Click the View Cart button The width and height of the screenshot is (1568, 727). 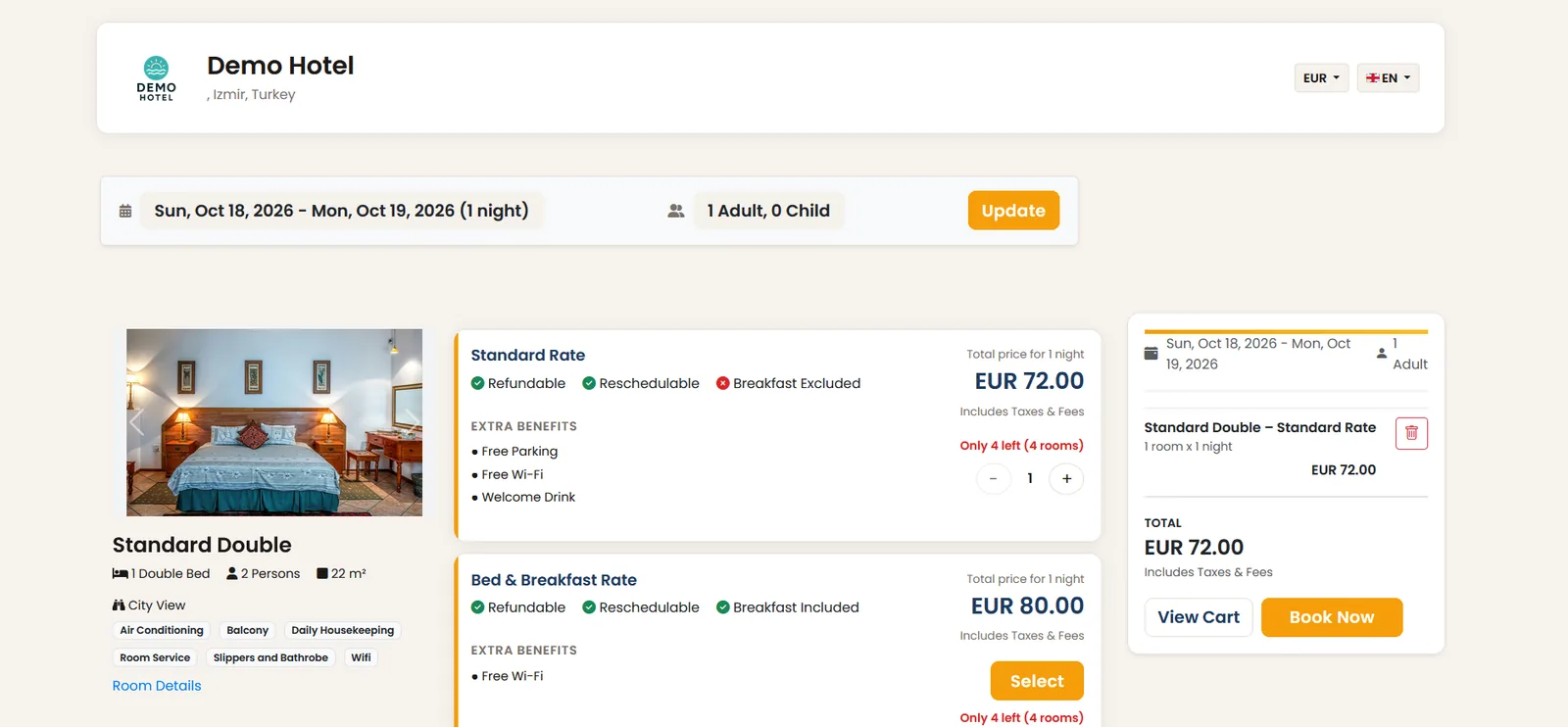click(1199, 617)
